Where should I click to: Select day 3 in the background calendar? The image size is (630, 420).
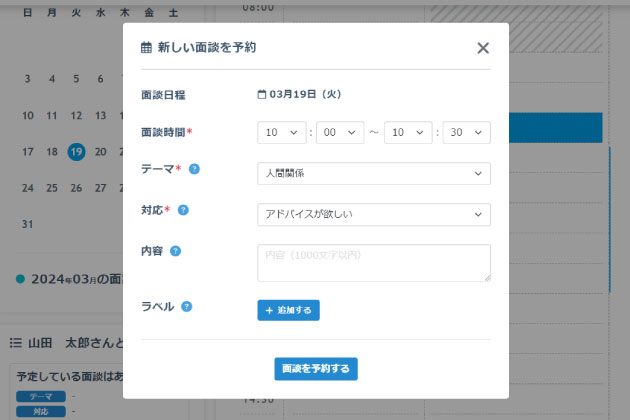27,79
